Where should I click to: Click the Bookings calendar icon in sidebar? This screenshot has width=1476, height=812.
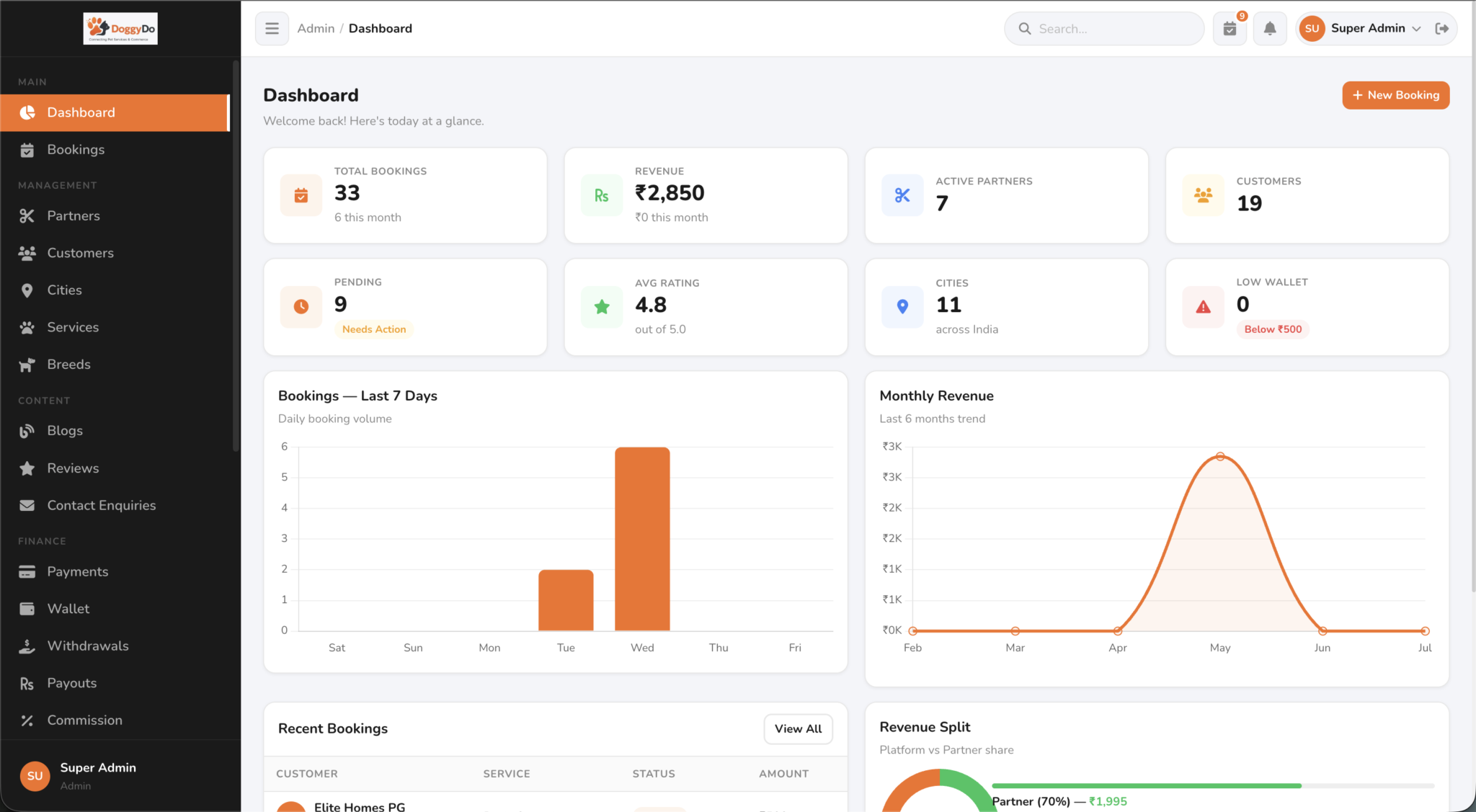click(27, 150)
